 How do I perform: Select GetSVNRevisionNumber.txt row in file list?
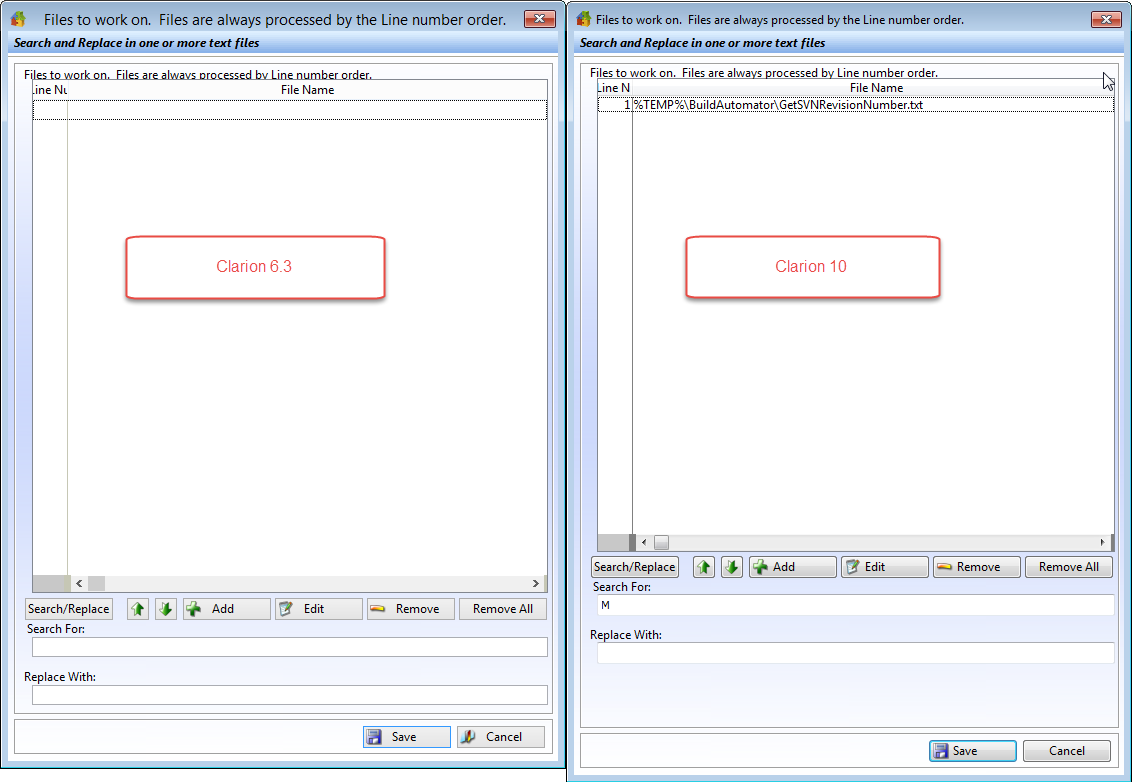[x=856, y=105]
